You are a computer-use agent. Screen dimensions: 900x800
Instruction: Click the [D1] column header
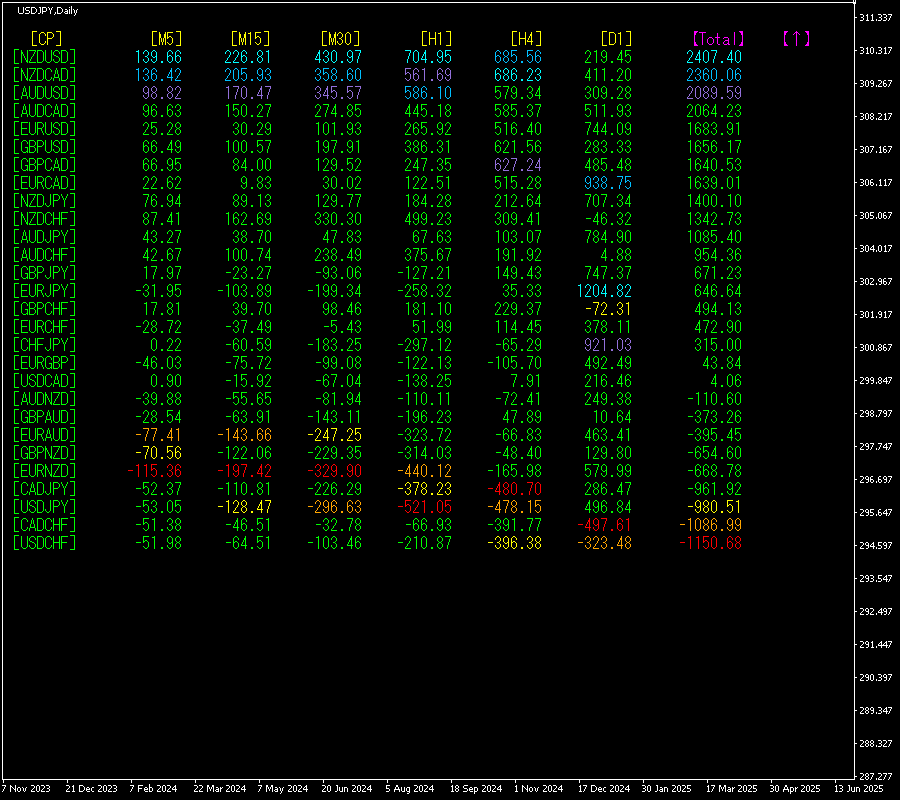point(616,39)
